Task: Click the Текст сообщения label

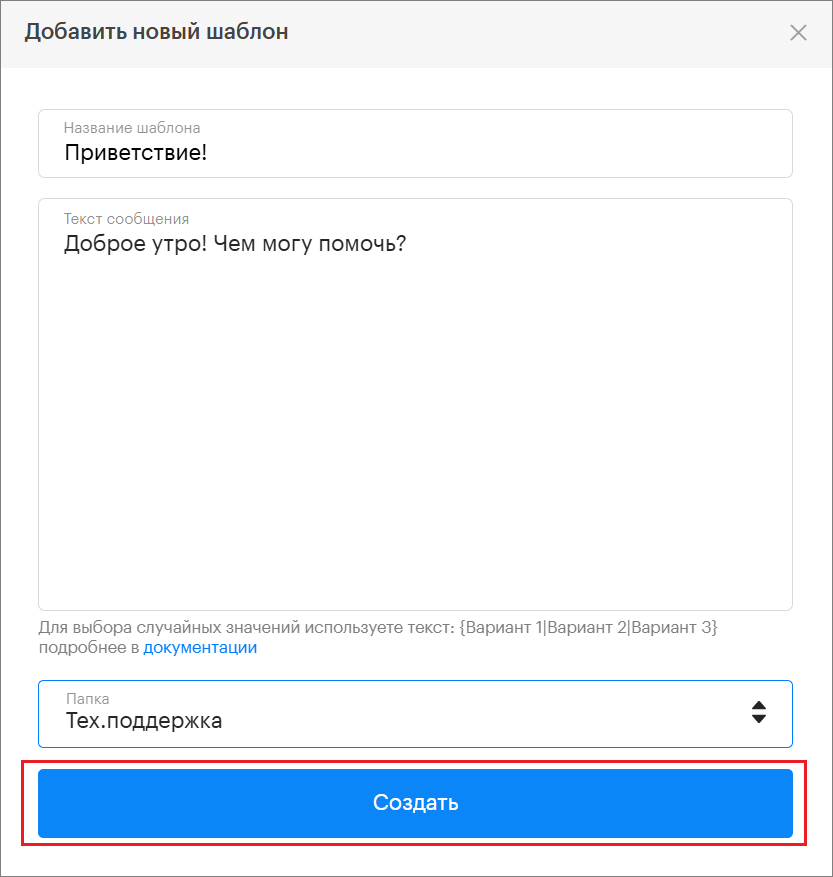Action: click(126, 219)
